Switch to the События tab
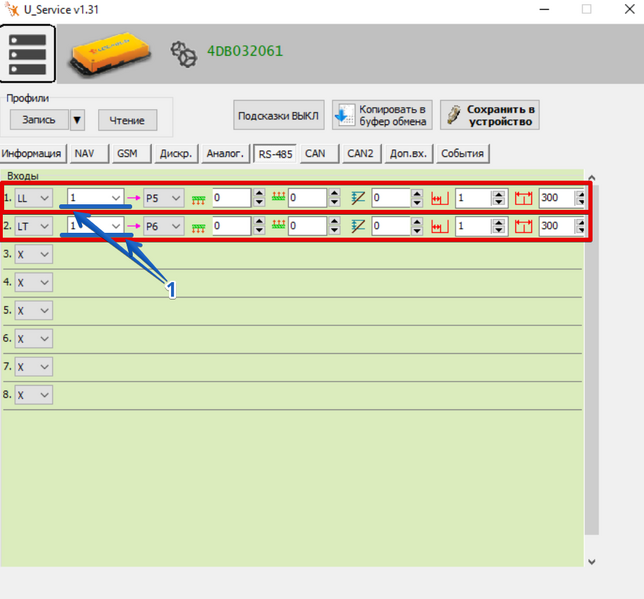The image size is (644, 599). pos(462,154)
